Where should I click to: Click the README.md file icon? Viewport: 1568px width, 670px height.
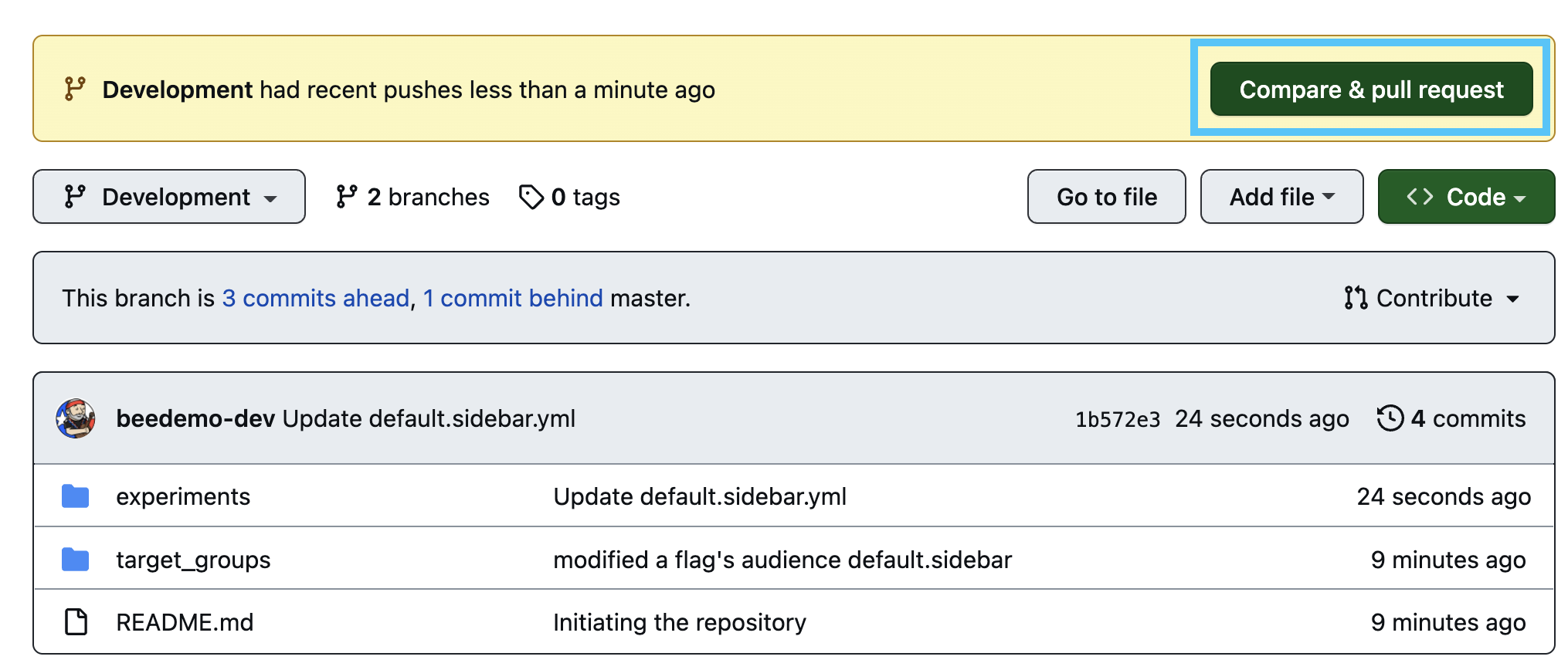click(x=76, y=622)
